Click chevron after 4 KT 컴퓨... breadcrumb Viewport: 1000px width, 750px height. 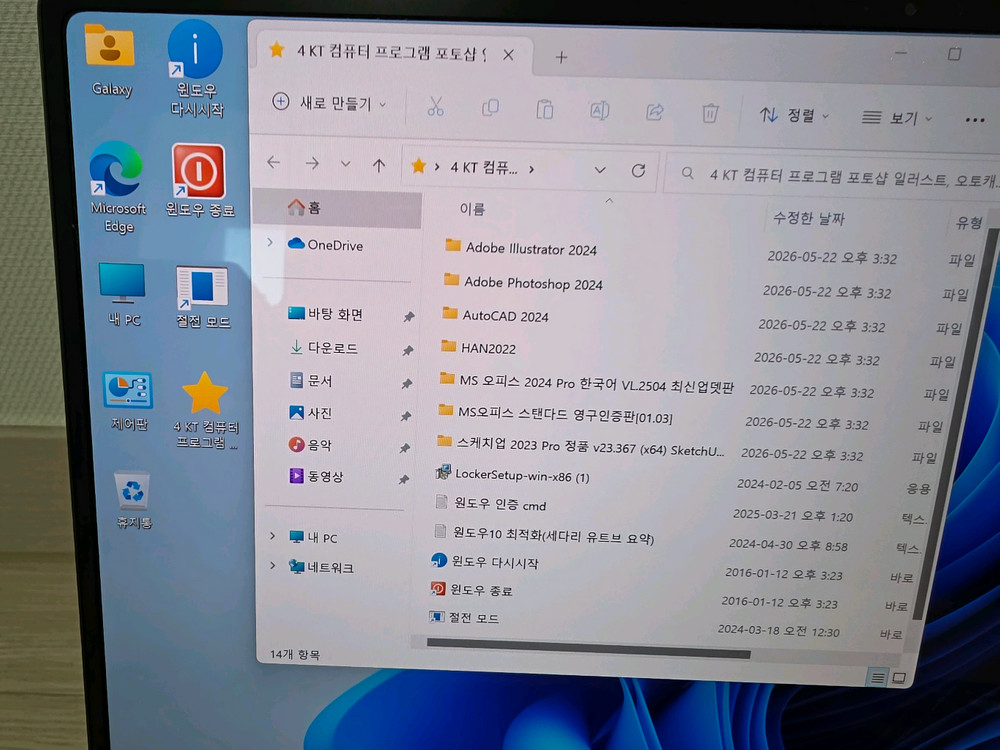(x=531, y=169)
